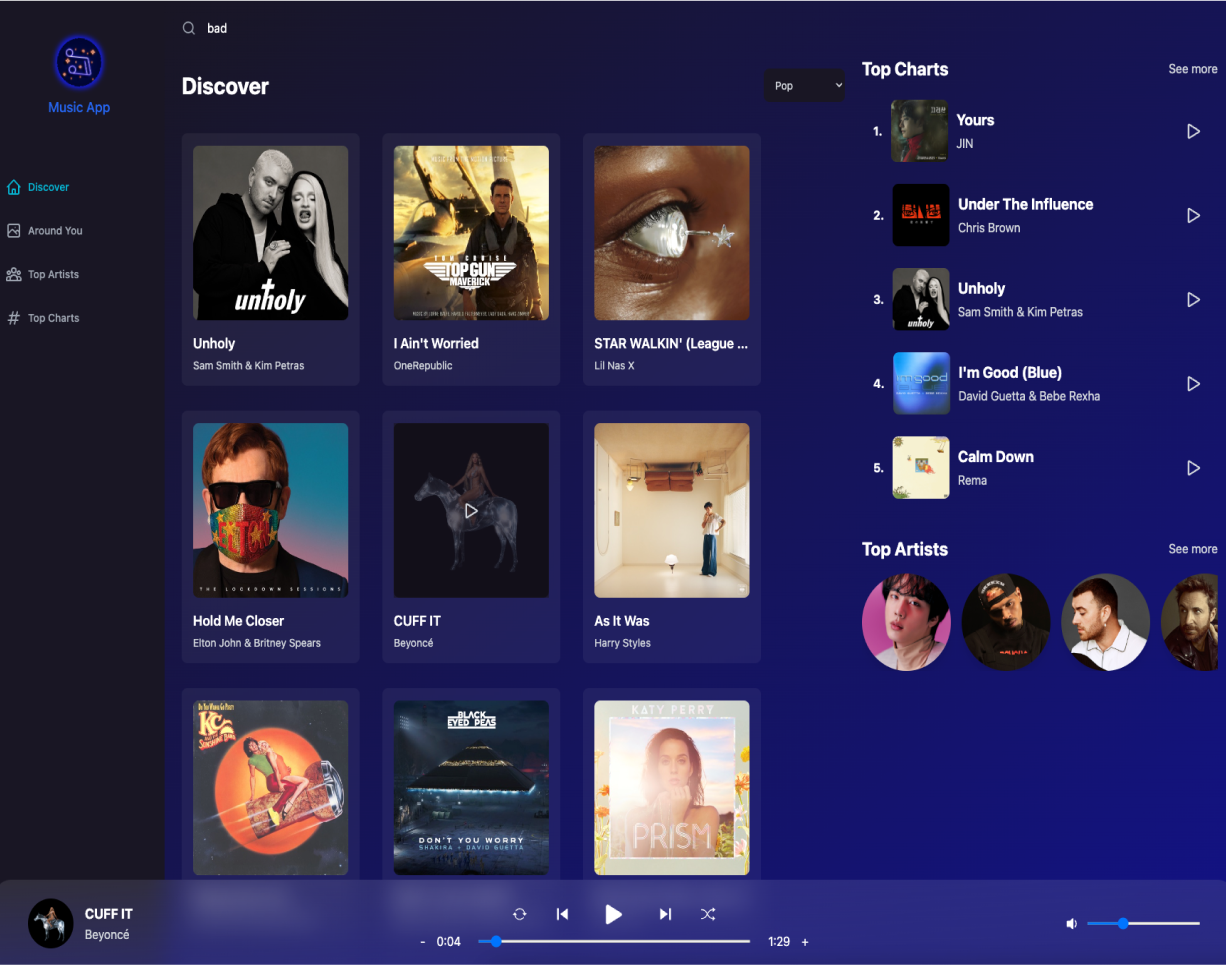The width and height of the screenshot is (1226, 965).
Task: Click the Hold Me Closer album cover
Action: tap(271, 510)
